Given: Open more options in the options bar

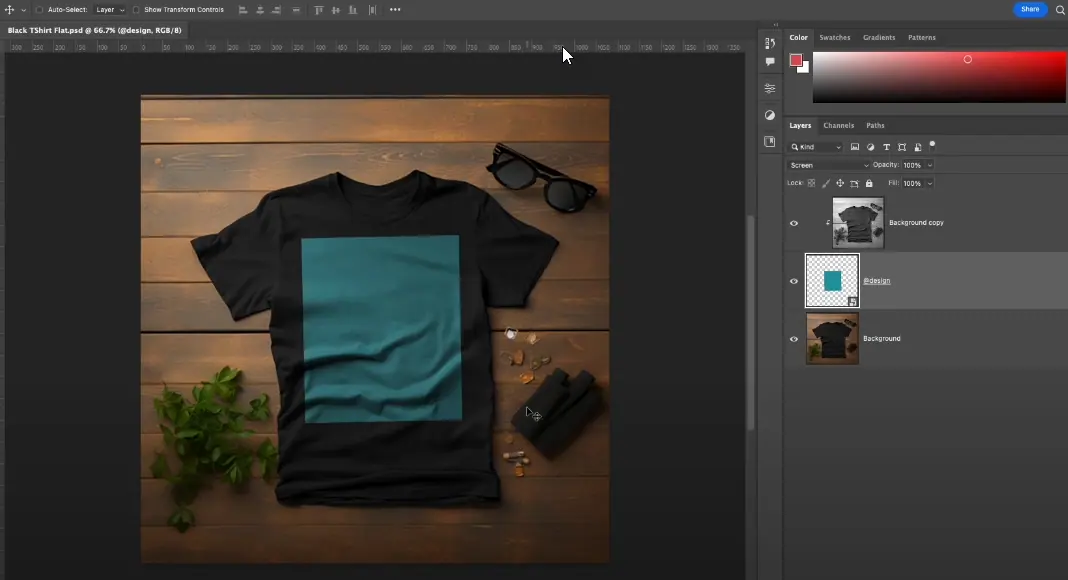Looking at the screenshot, I should tap(395, 10).
